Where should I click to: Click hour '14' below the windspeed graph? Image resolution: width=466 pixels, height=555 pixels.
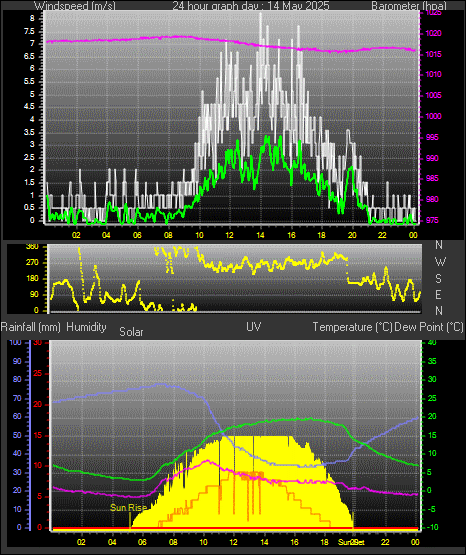(x=260, y=235)
